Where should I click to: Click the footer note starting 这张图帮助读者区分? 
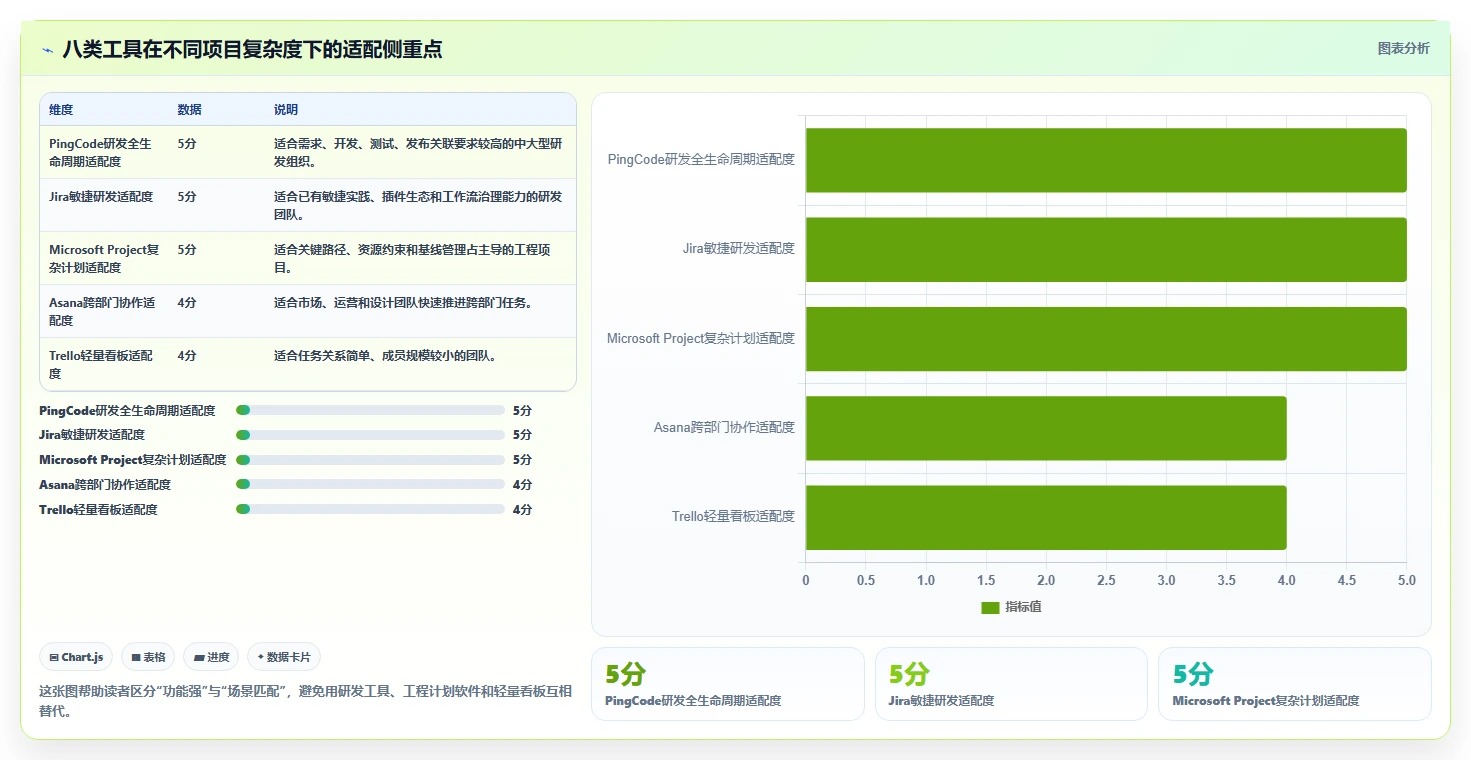pos(305,700)
